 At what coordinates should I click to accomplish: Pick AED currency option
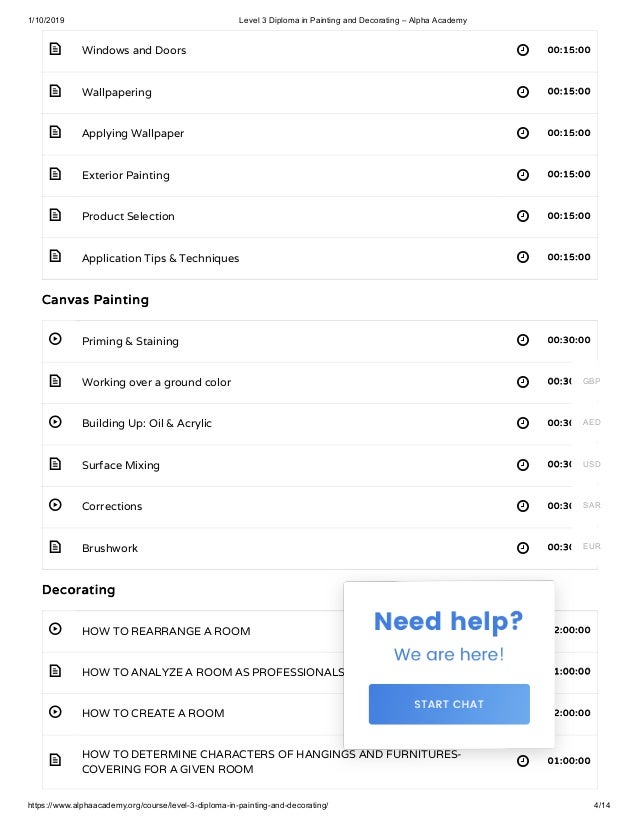(591, 422)
